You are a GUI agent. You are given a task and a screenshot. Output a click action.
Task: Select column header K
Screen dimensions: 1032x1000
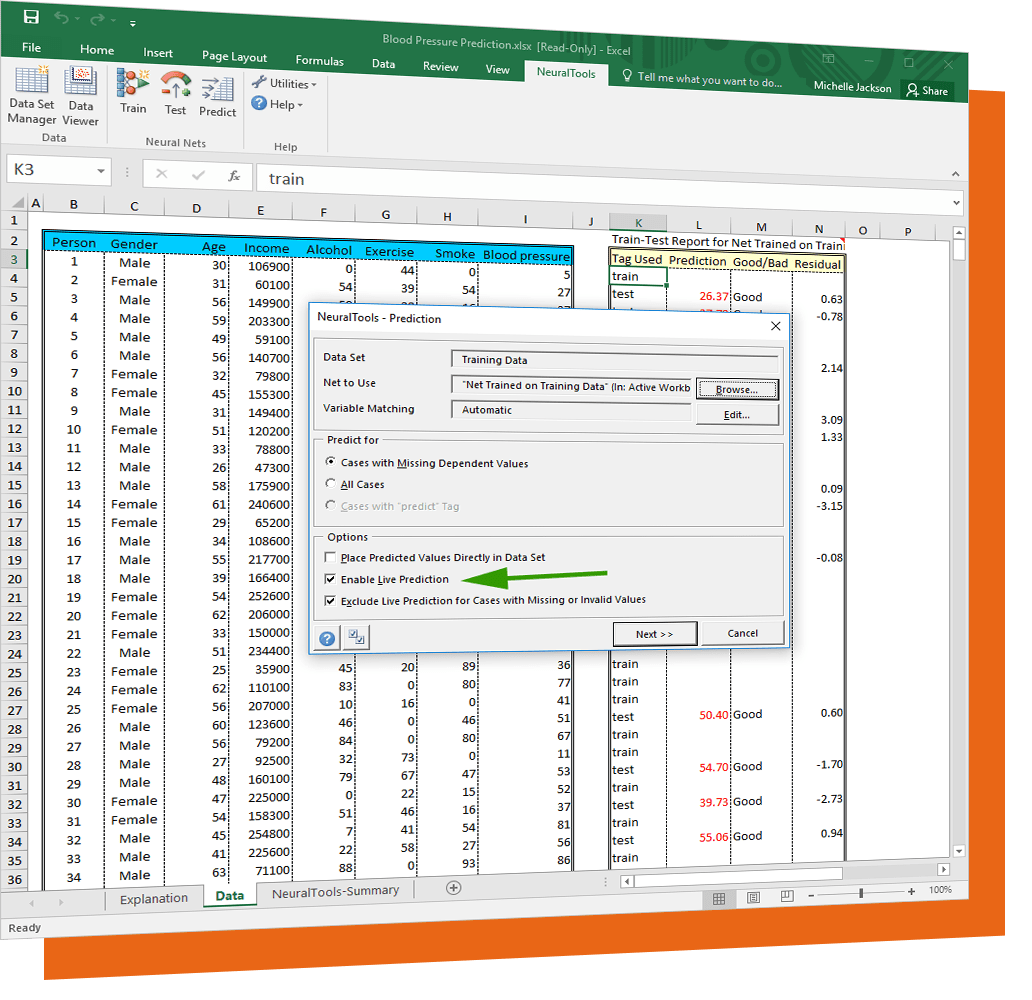coord(638,223)
